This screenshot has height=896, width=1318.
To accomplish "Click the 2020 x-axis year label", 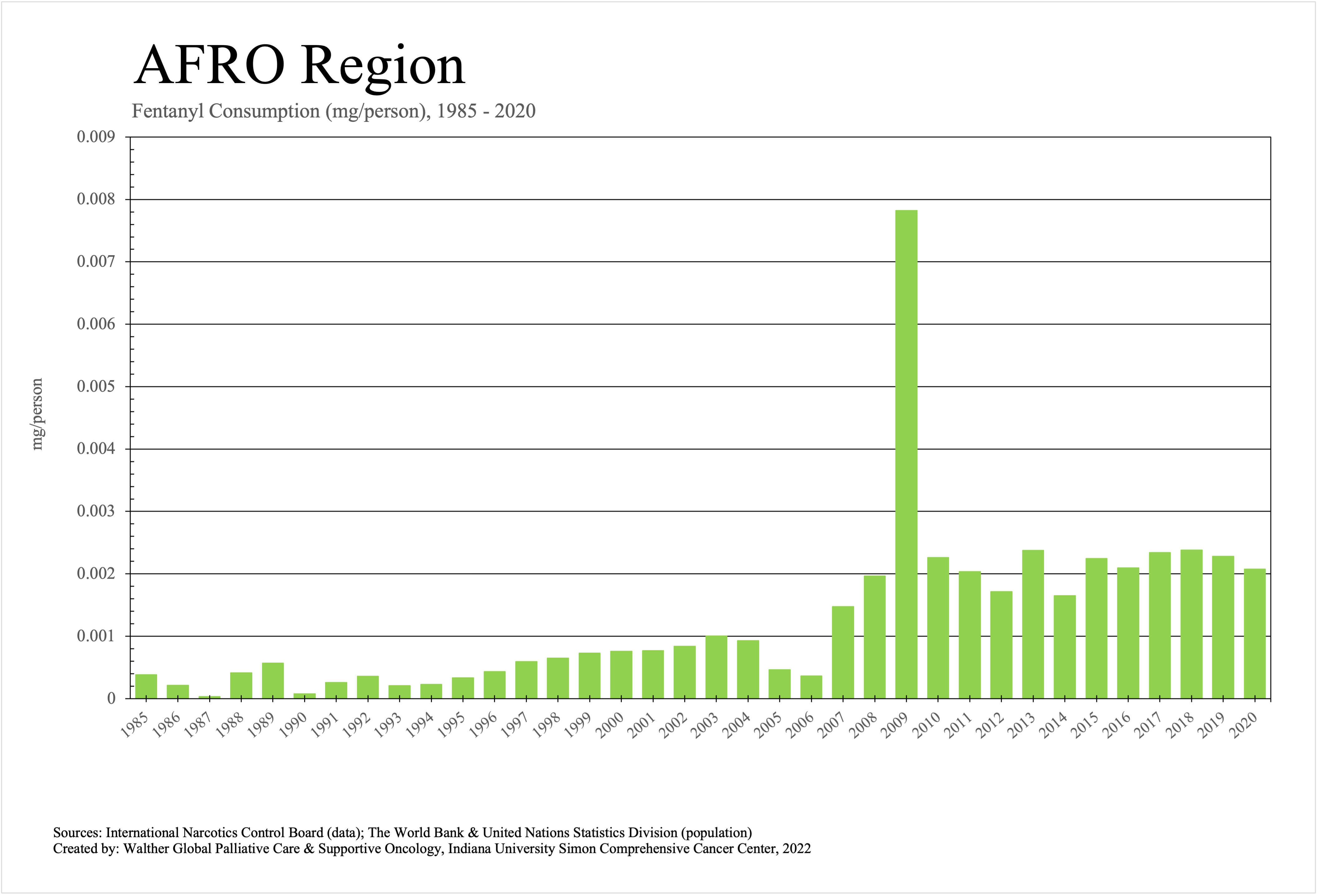I will coord(1243,725).
